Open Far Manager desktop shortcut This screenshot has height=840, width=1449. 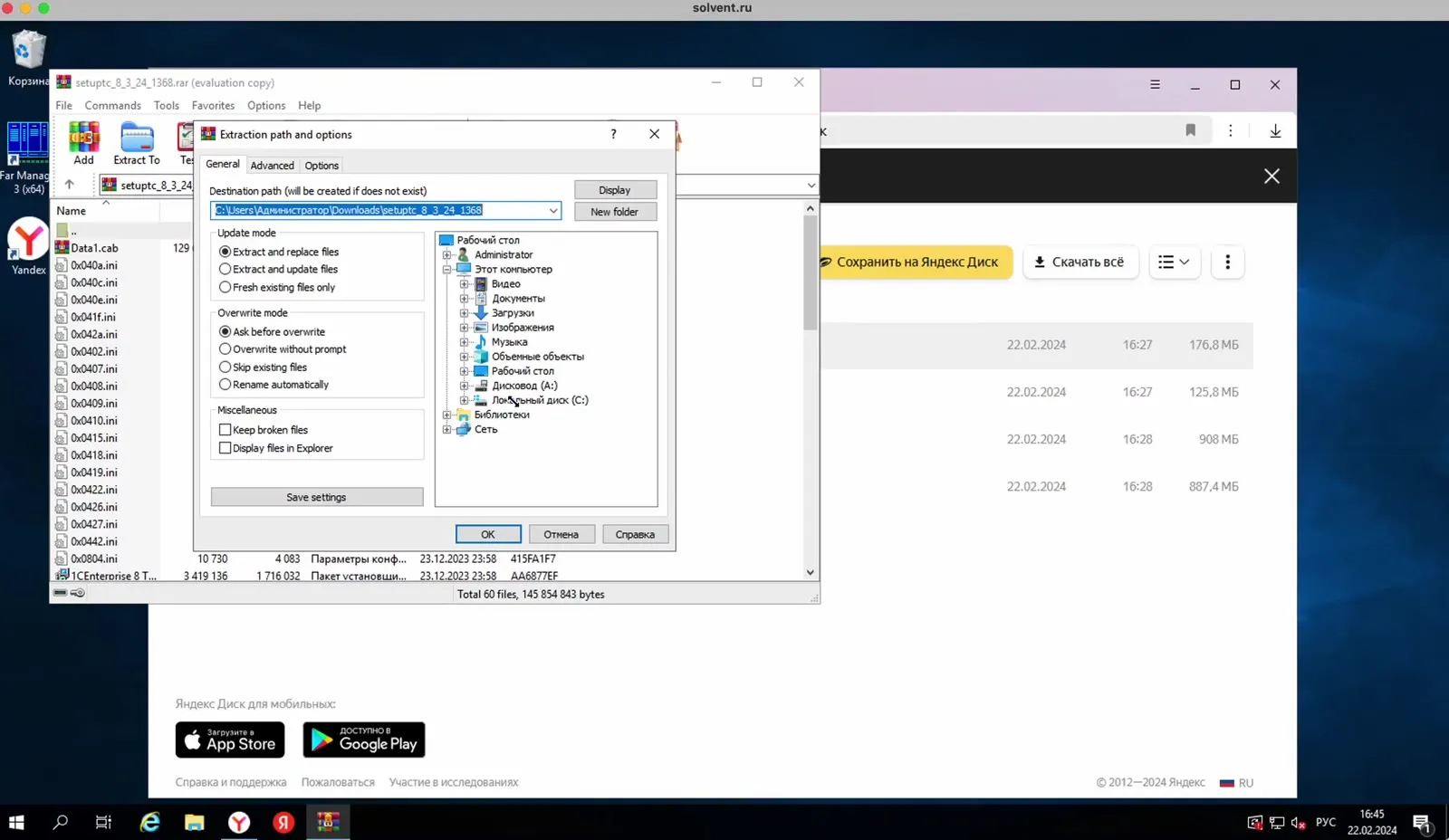coord(28,157)
